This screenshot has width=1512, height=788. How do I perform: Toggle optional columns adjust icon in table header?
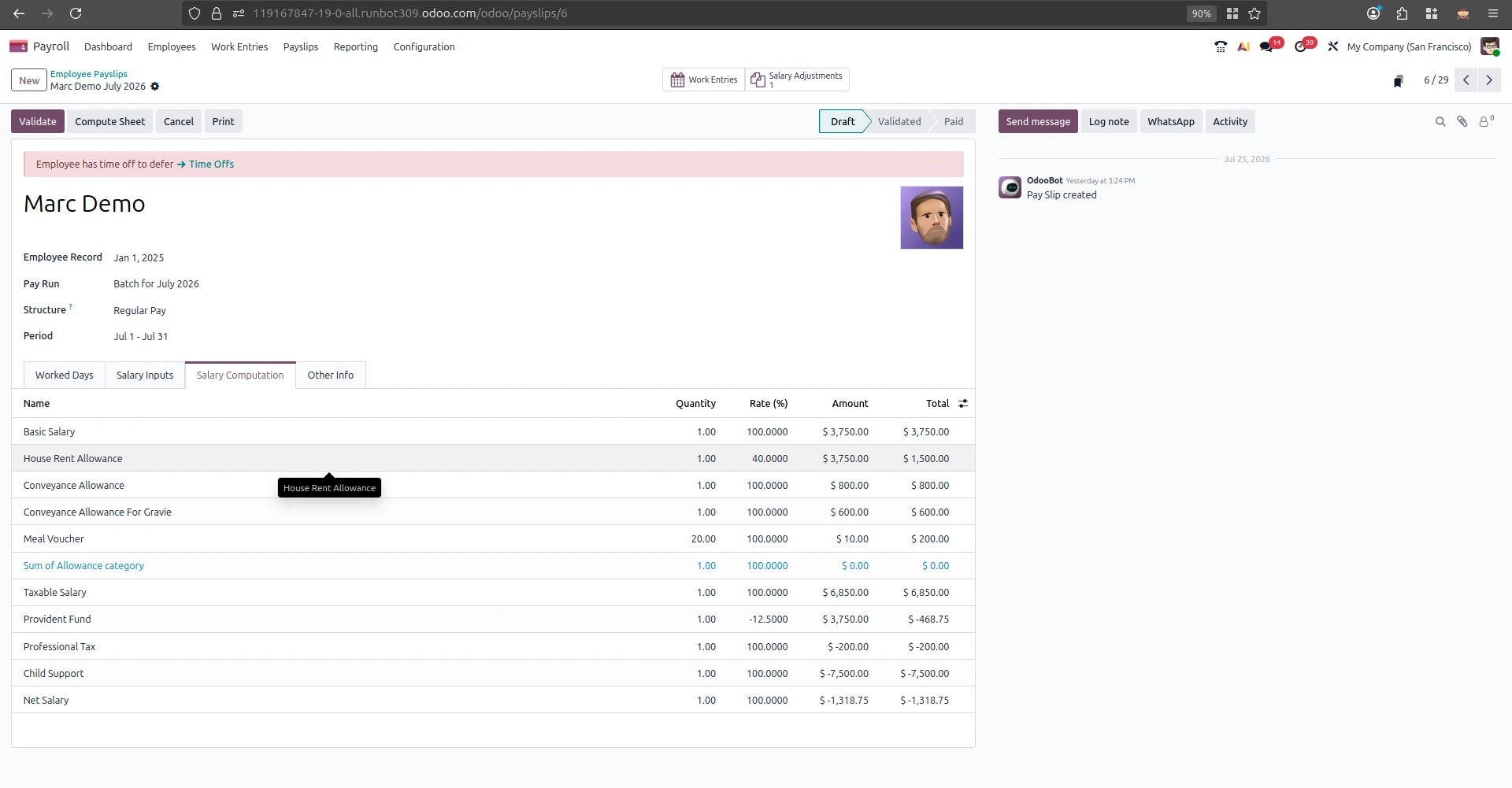[x=963, y=404]
